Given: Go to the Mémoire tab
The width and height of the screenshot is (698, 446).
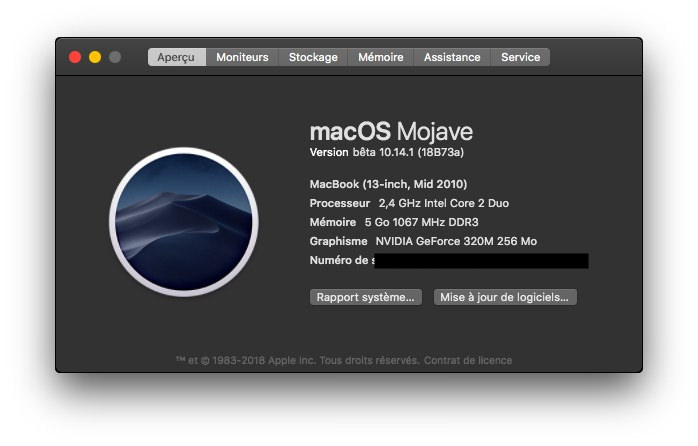Looking at the screenshot, I should click(x=381, y=57).
